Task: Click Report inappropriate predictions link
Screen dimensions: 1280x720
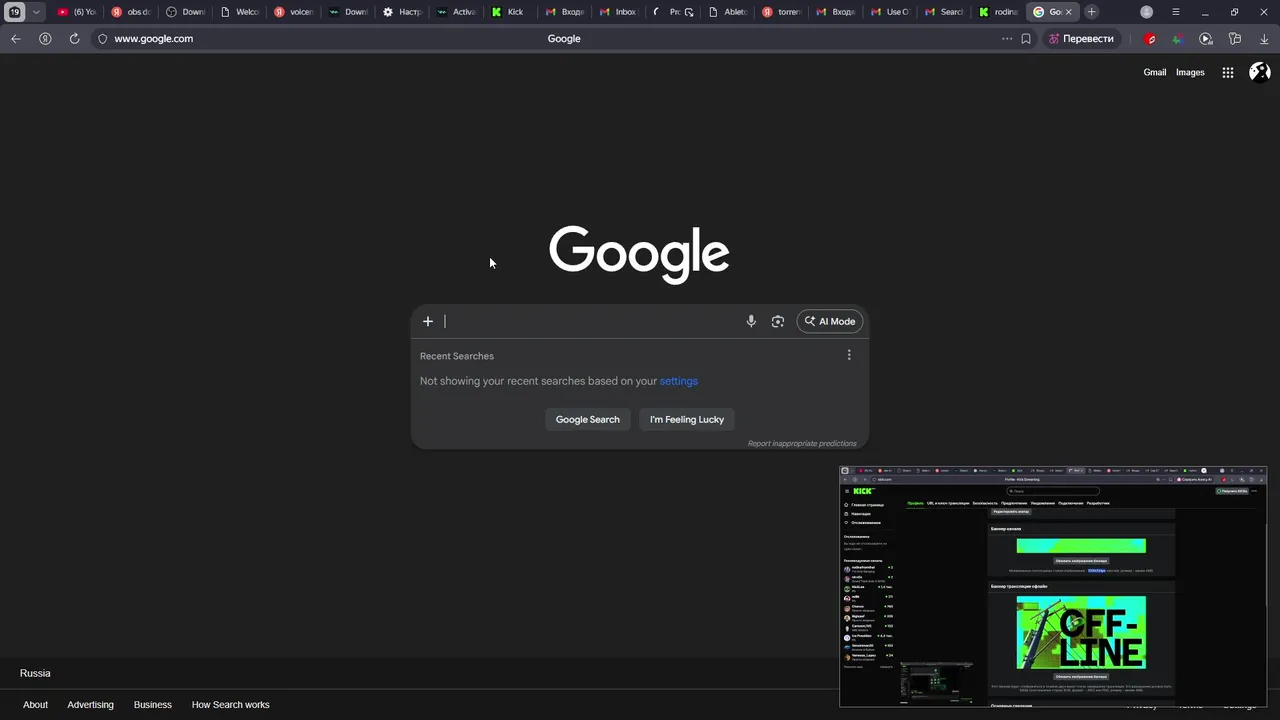Action: [x=802, y=443]
